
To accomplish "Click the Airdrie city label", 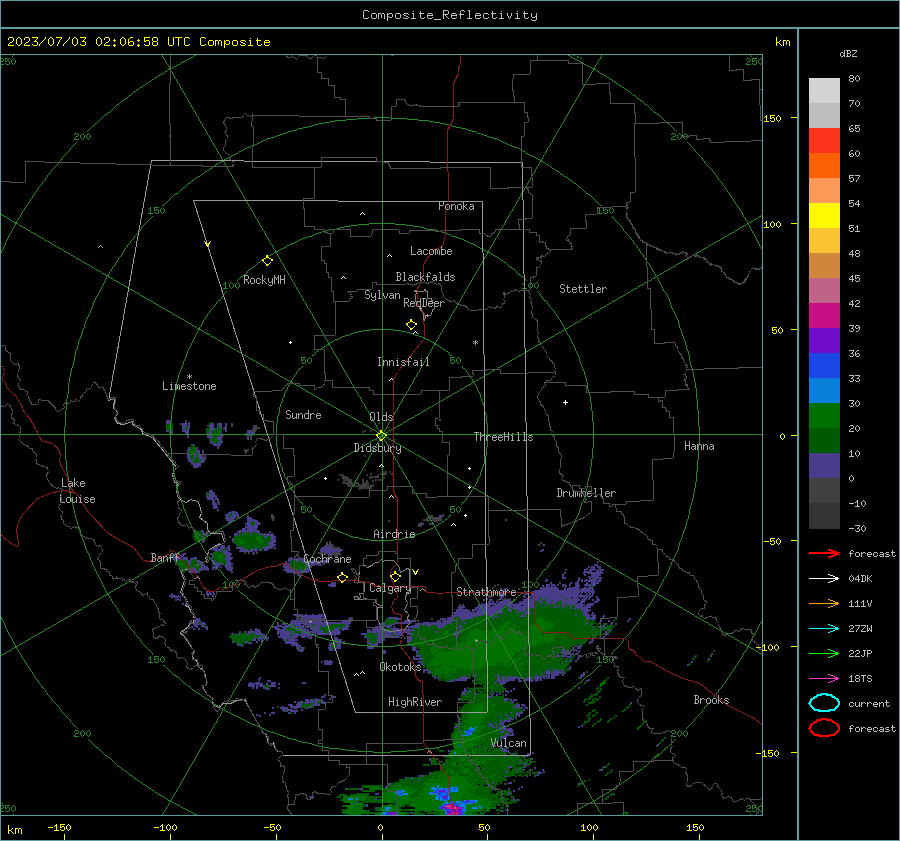I will tap(394, 534).
